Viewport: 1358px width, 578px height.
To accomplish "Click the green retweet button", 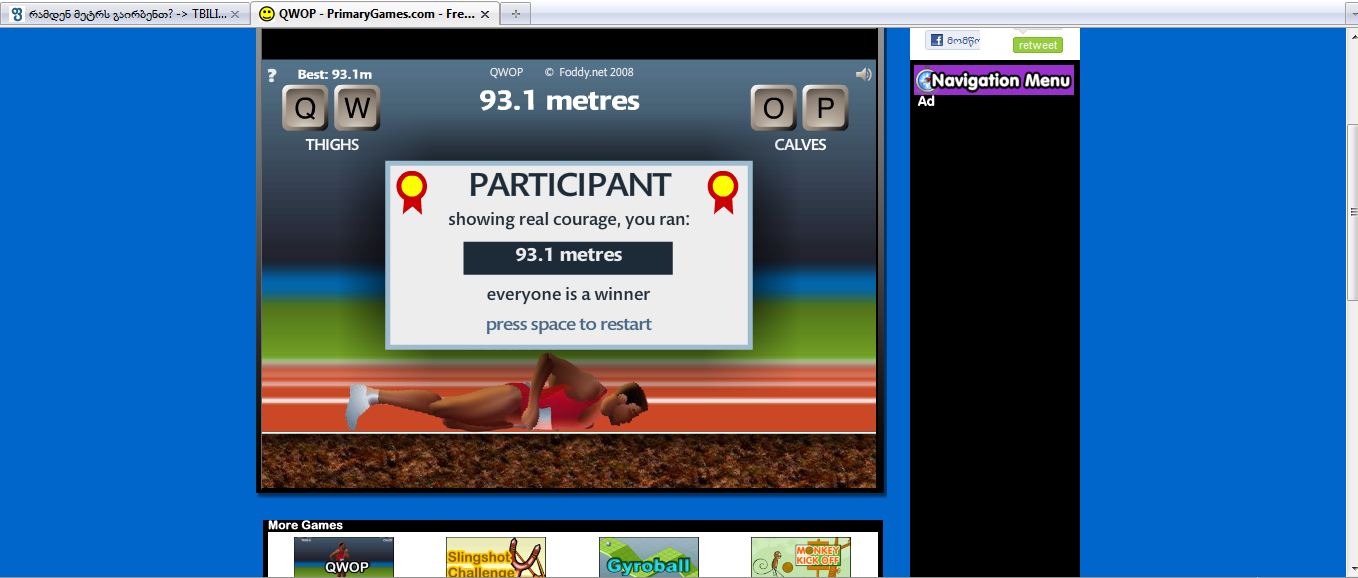I will 1037,45.
